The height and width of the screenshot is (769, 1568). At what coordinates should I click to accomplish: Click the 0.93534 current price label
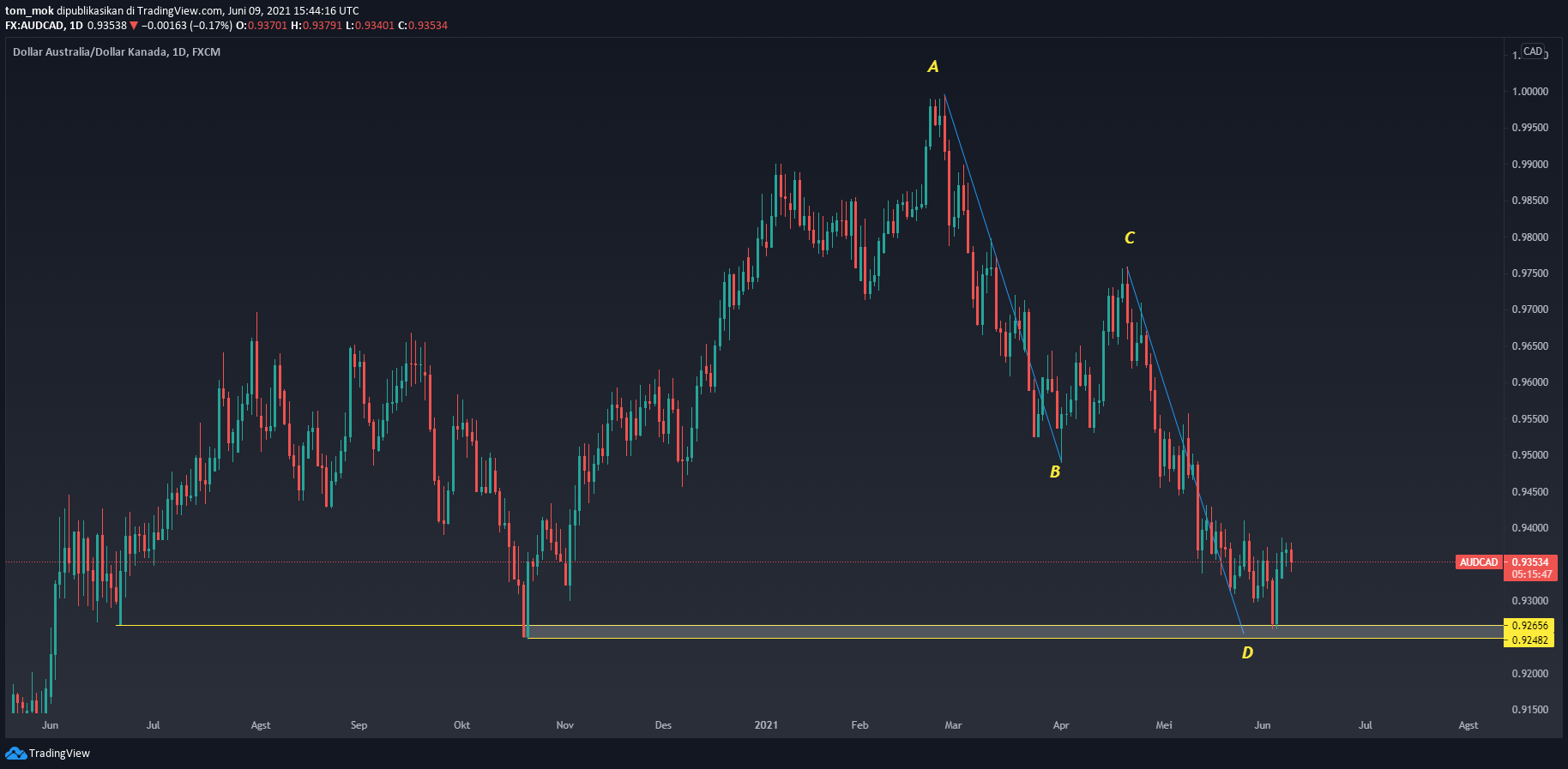pos(1529,562)
